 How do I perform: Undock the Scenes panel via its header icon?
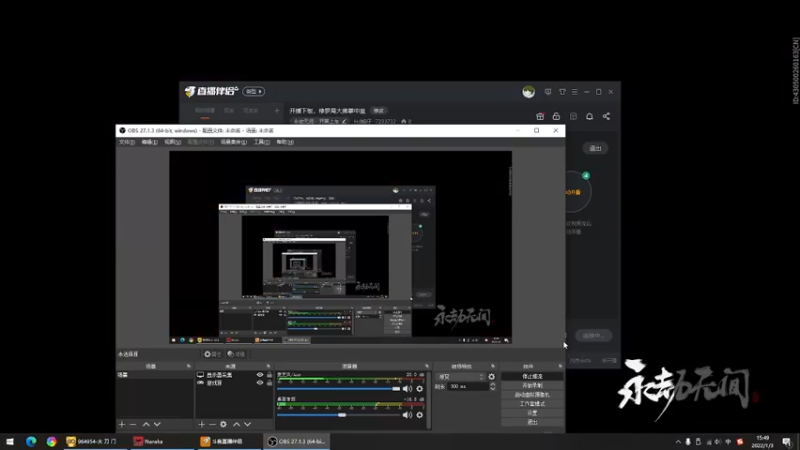(x=189, y=366)
